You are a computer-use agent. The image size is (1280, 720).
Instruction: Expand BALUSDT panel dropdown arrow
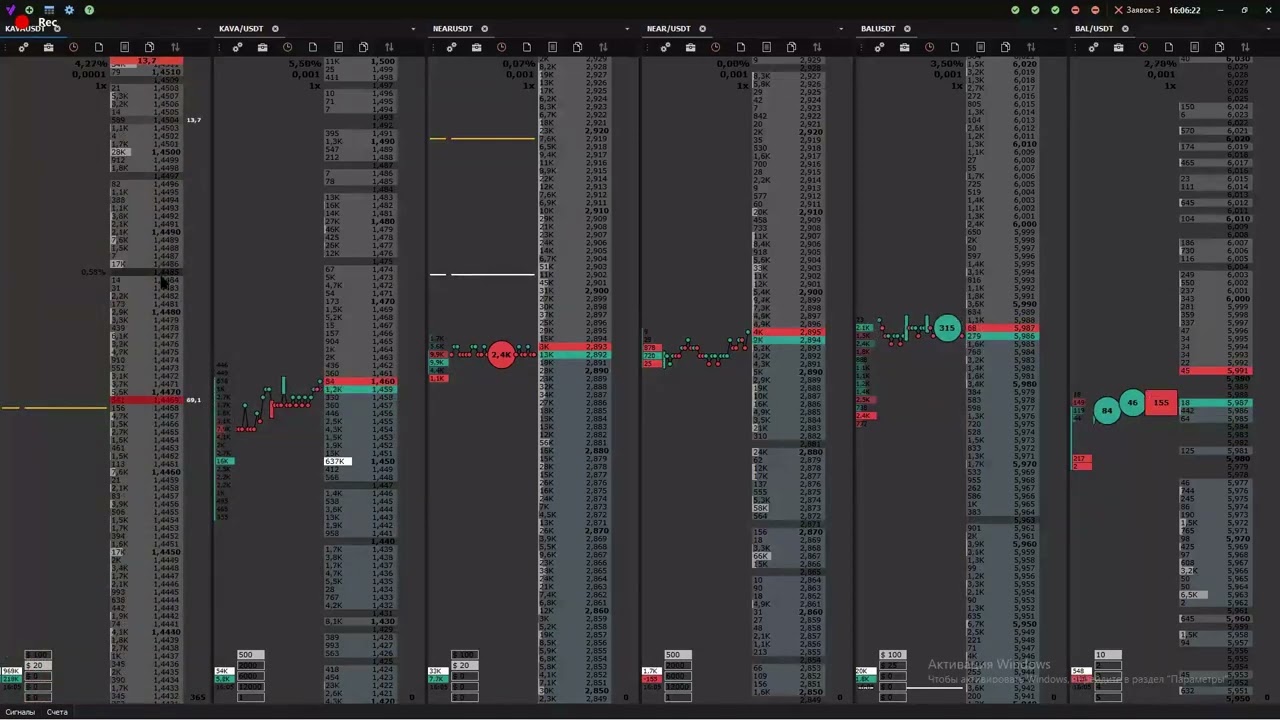pos(1055,29)
